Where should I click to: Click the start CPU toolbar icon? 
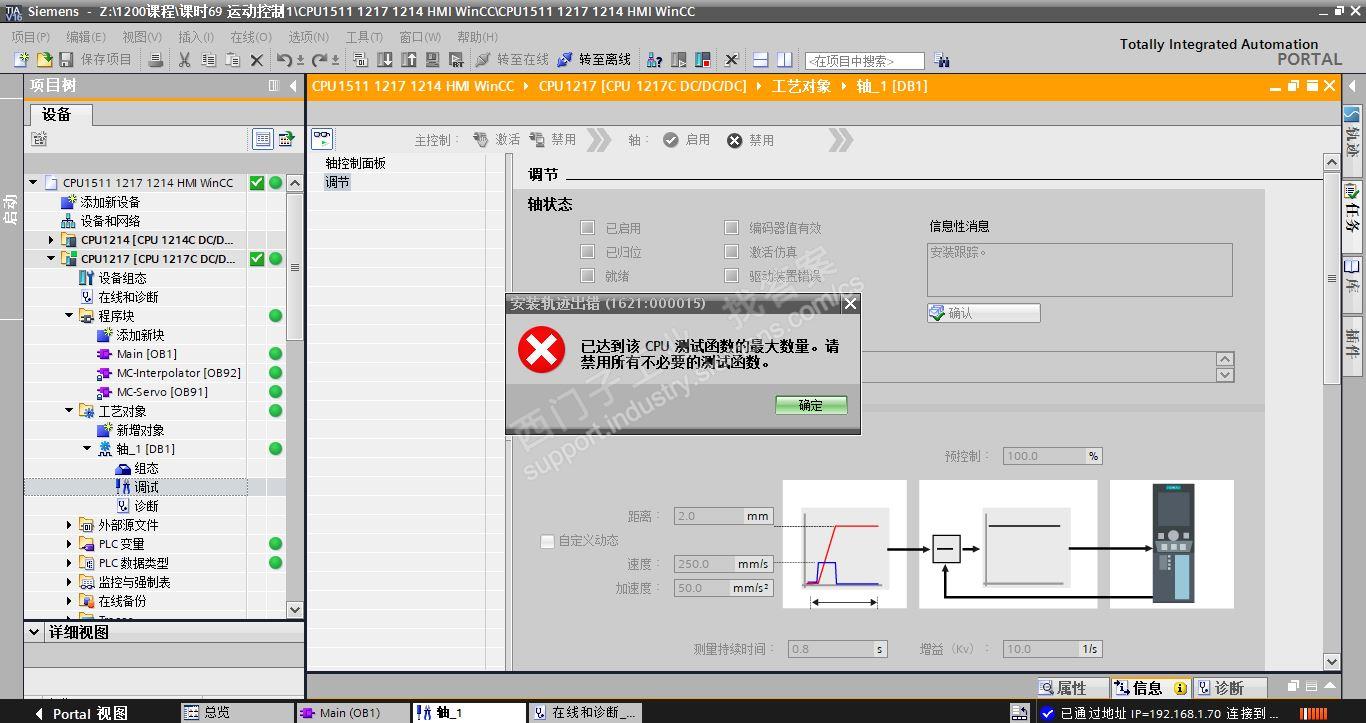tap(680, 60)
